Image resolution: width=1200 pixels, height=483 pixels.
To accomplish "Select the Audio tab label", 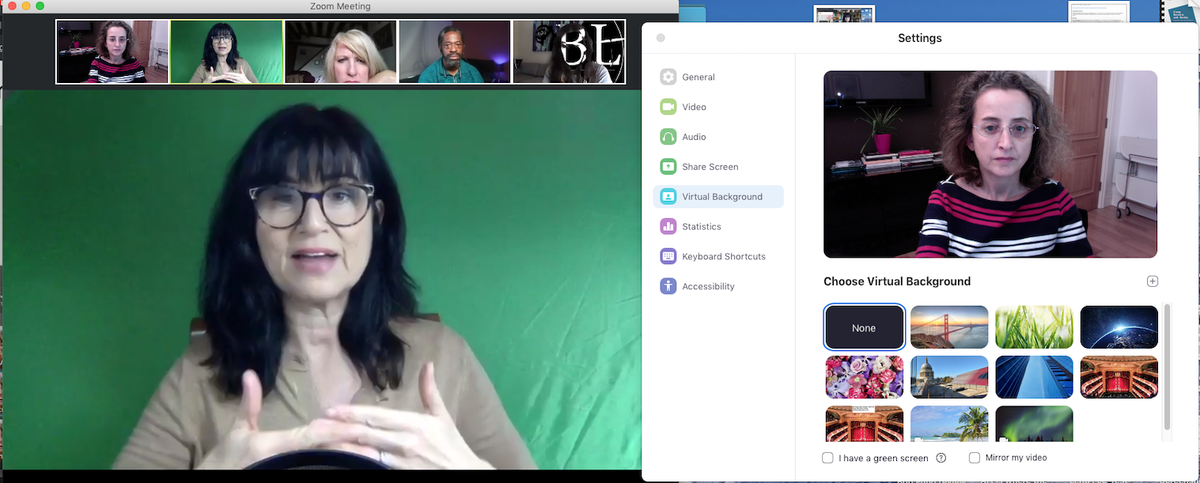I will [694, 137].
